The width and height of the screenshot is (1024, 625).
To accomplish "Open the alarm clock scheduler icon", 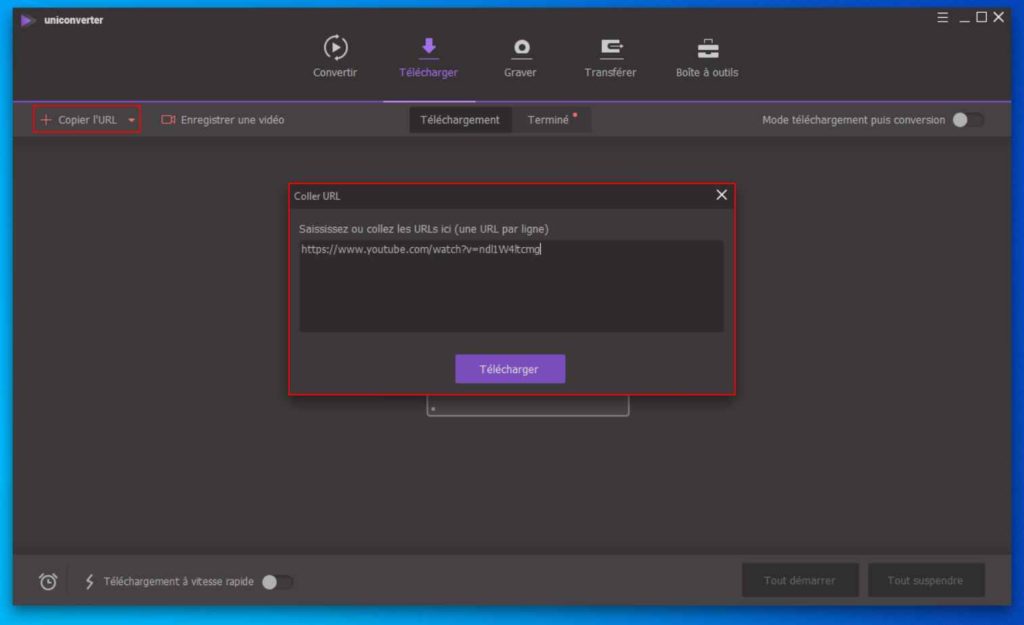I will coord(48,581).
